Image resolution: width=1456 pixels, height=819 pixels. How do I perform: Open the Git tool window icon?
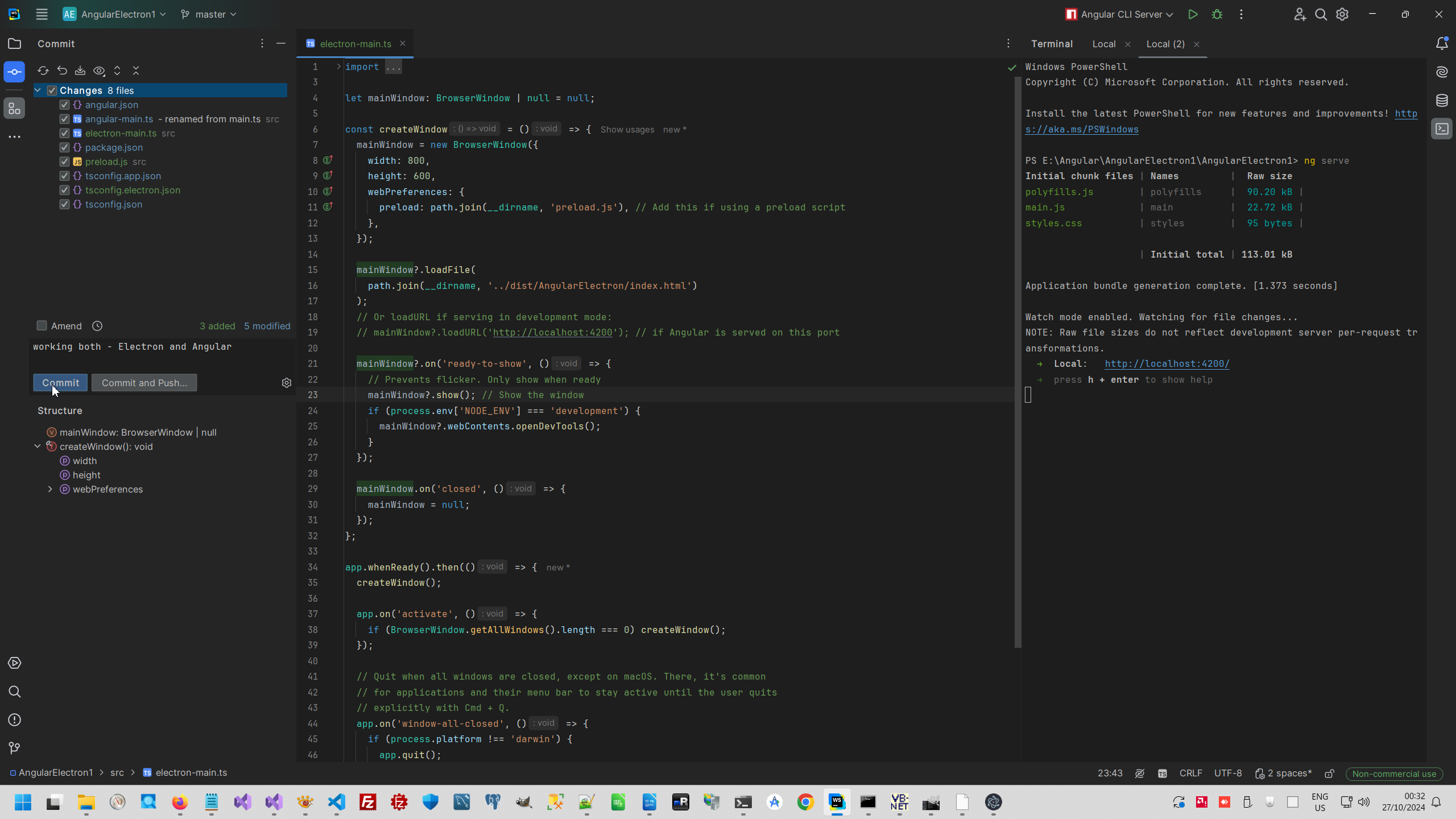14,748
